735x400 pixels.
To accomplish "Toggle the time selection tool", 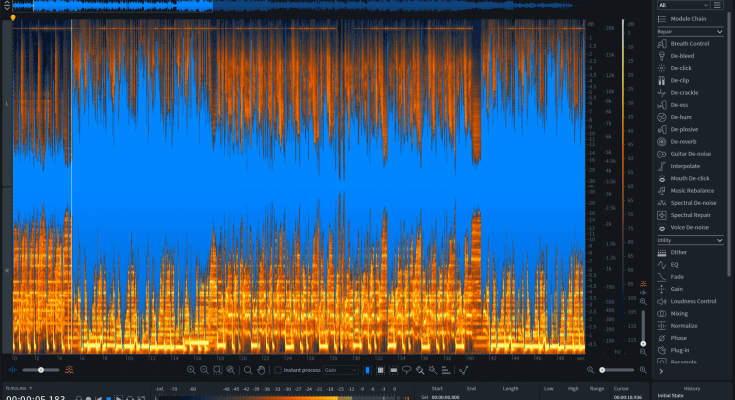I will click(367, 370).
